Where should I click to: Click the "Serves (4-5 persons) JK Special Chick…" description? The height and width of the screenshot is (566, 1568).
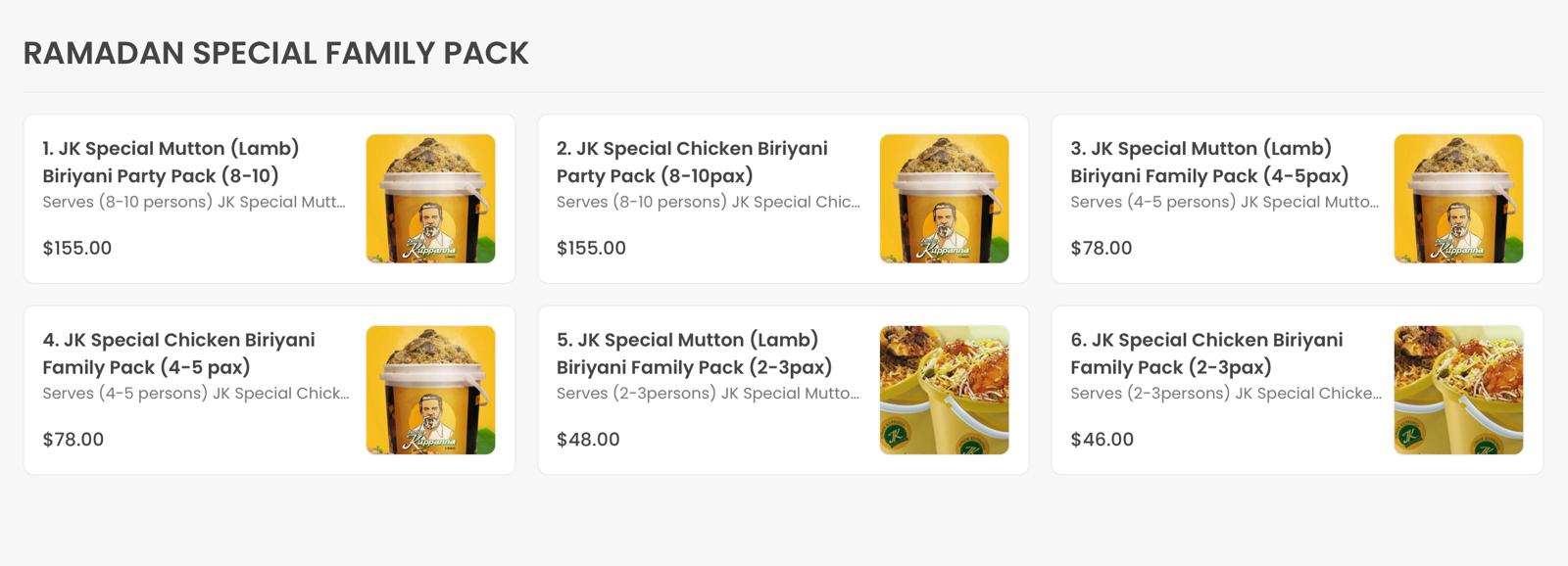pos(196,393)
